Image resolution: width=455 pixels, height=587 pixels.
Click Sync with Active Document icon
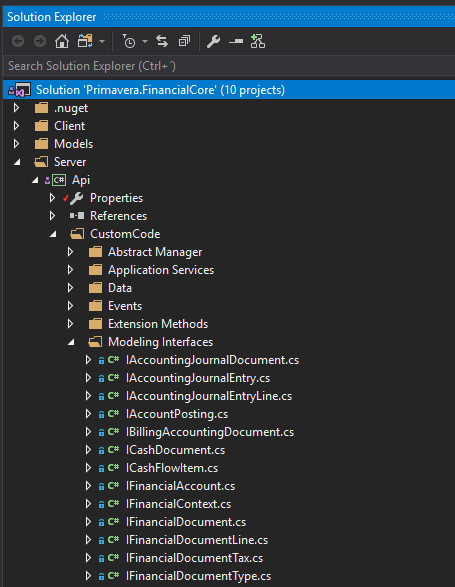(162, 41)
